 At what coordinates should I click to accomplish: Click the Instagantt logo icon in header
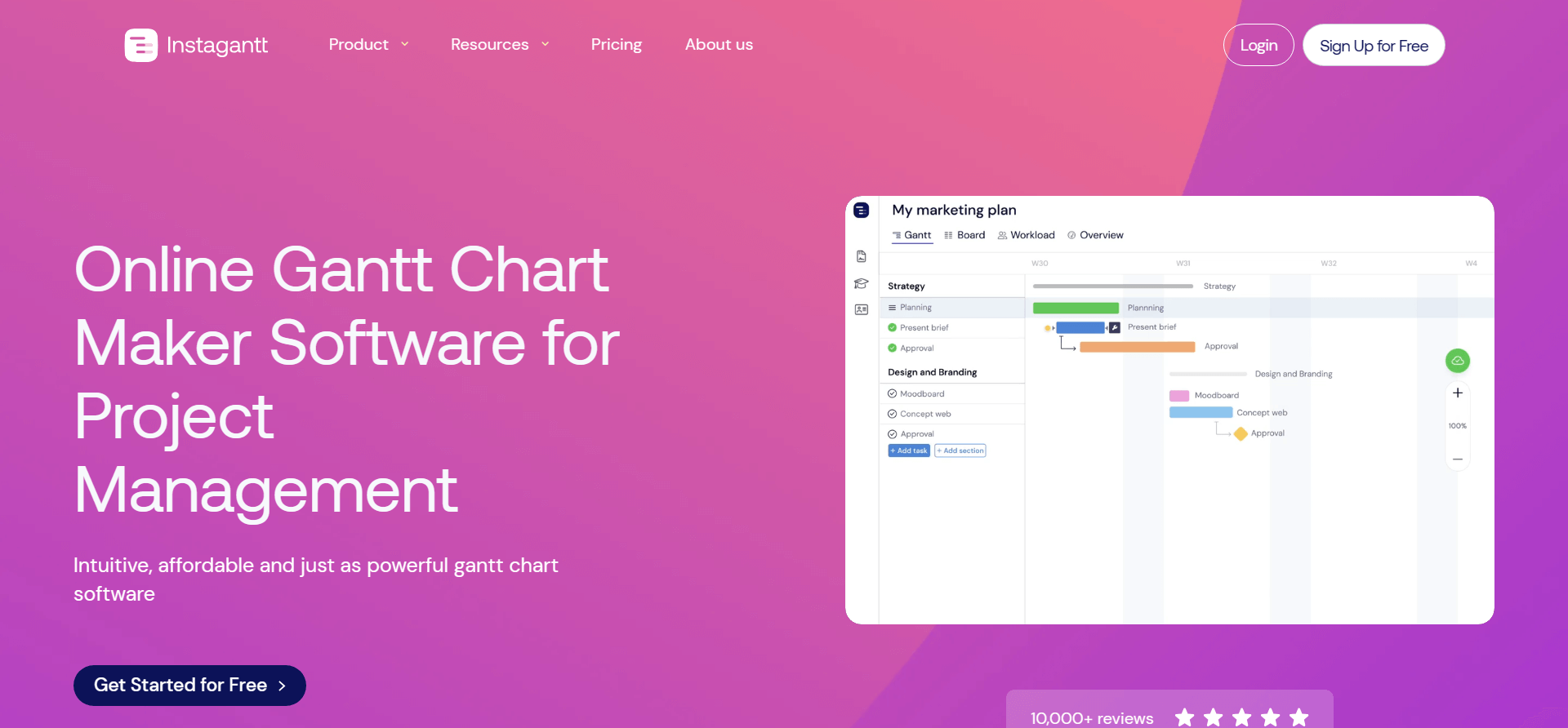click(x=140, y=46)
